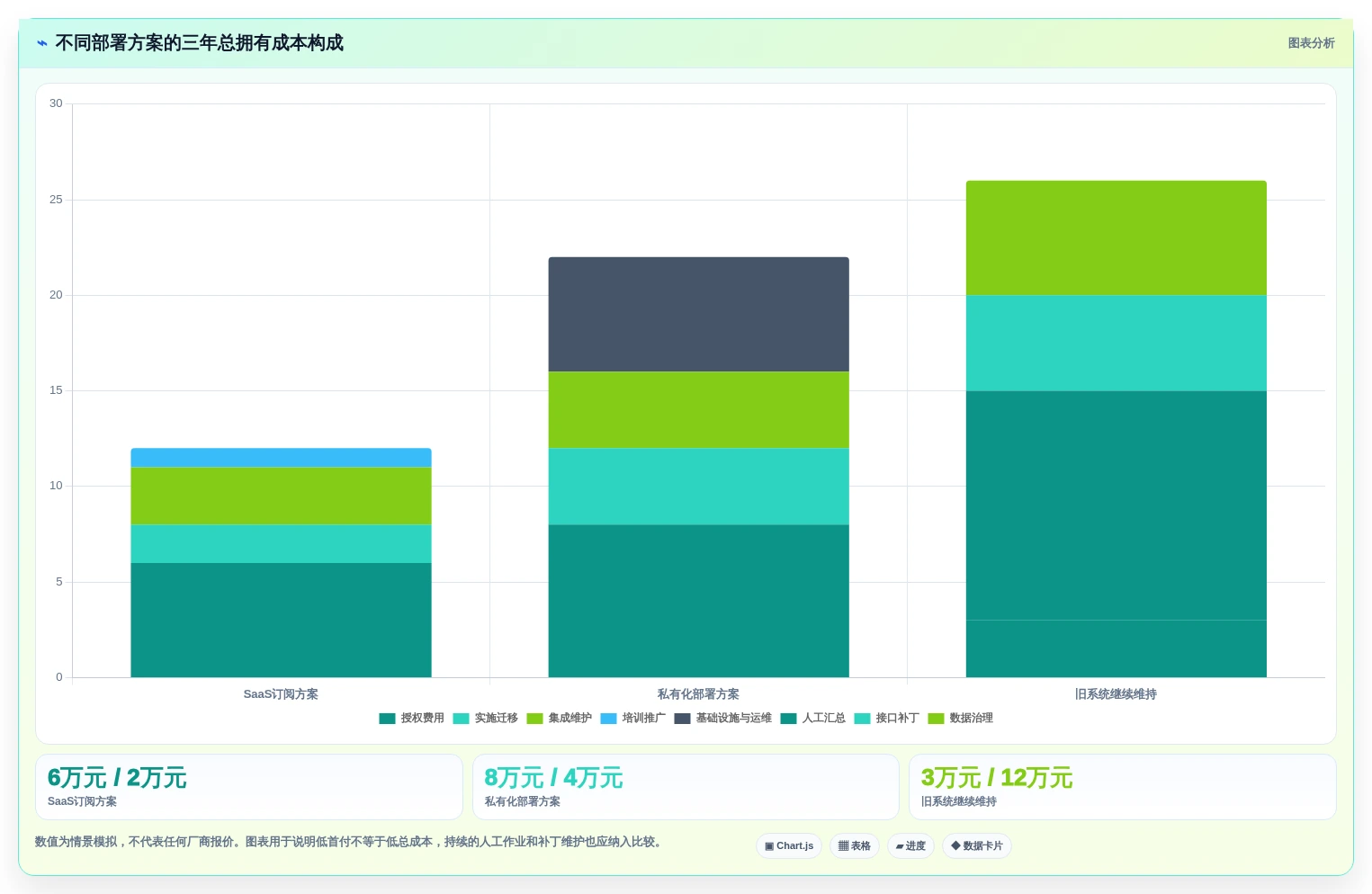Screen dimensions: 1372x894
Task: Click the y-axis value 30
Action: pos(57,103)
